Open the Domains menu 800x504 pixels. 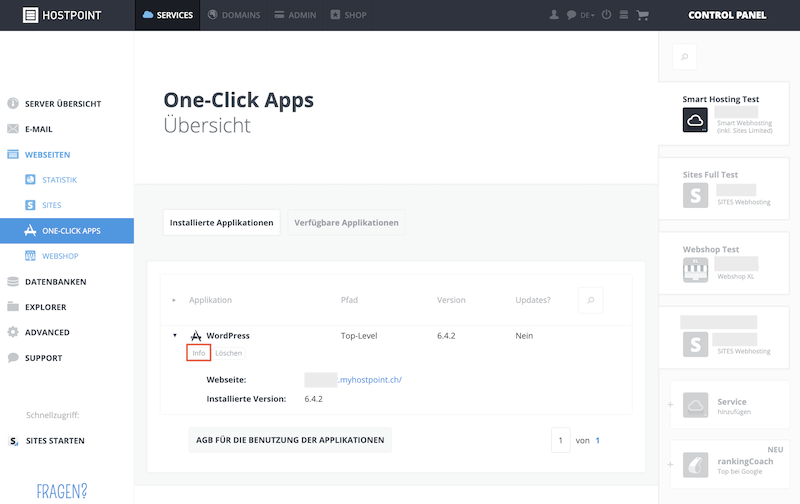234,15
